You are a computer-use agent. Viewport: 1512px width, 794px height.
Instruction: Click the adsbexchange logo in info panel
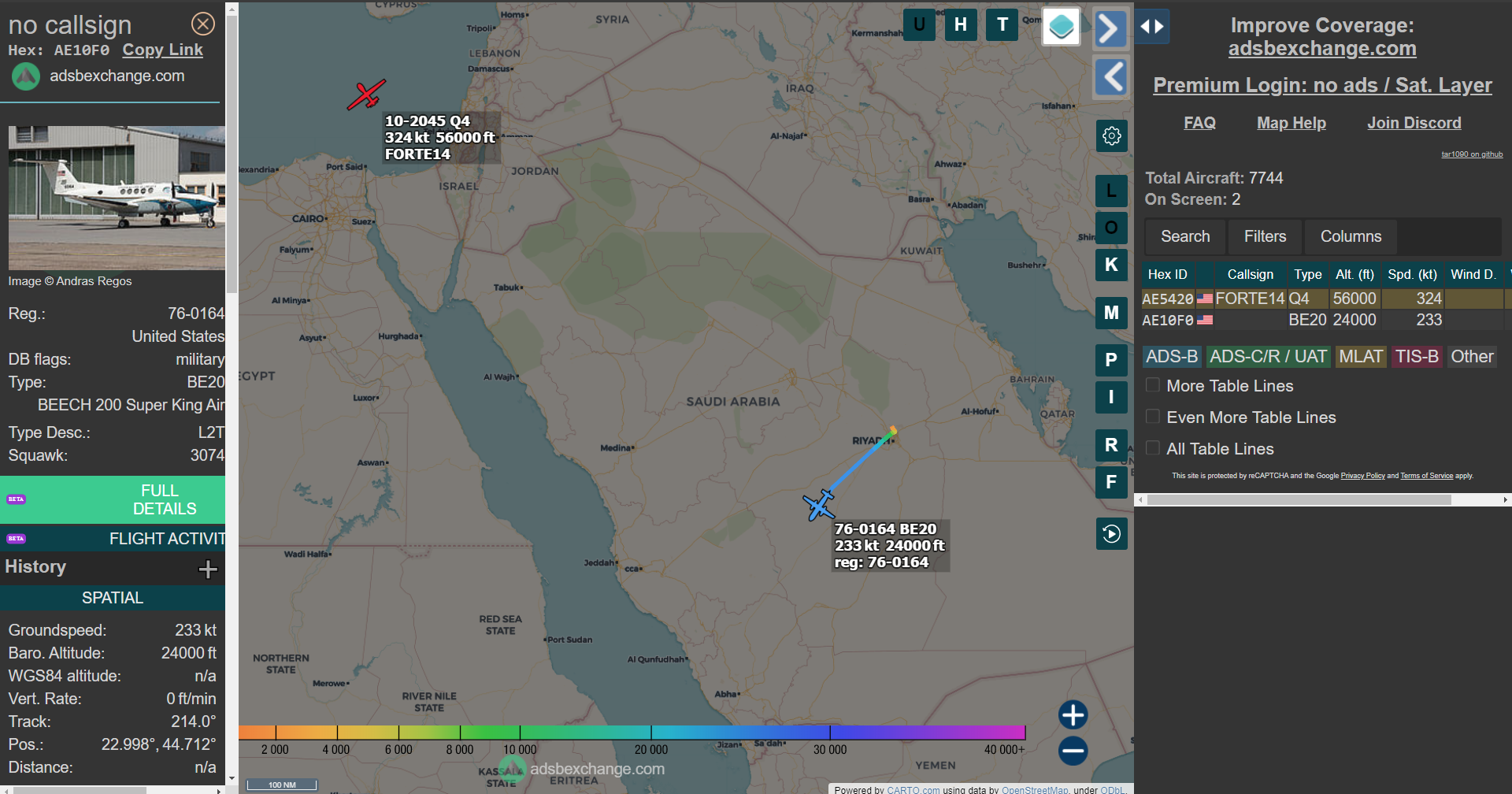26,76
